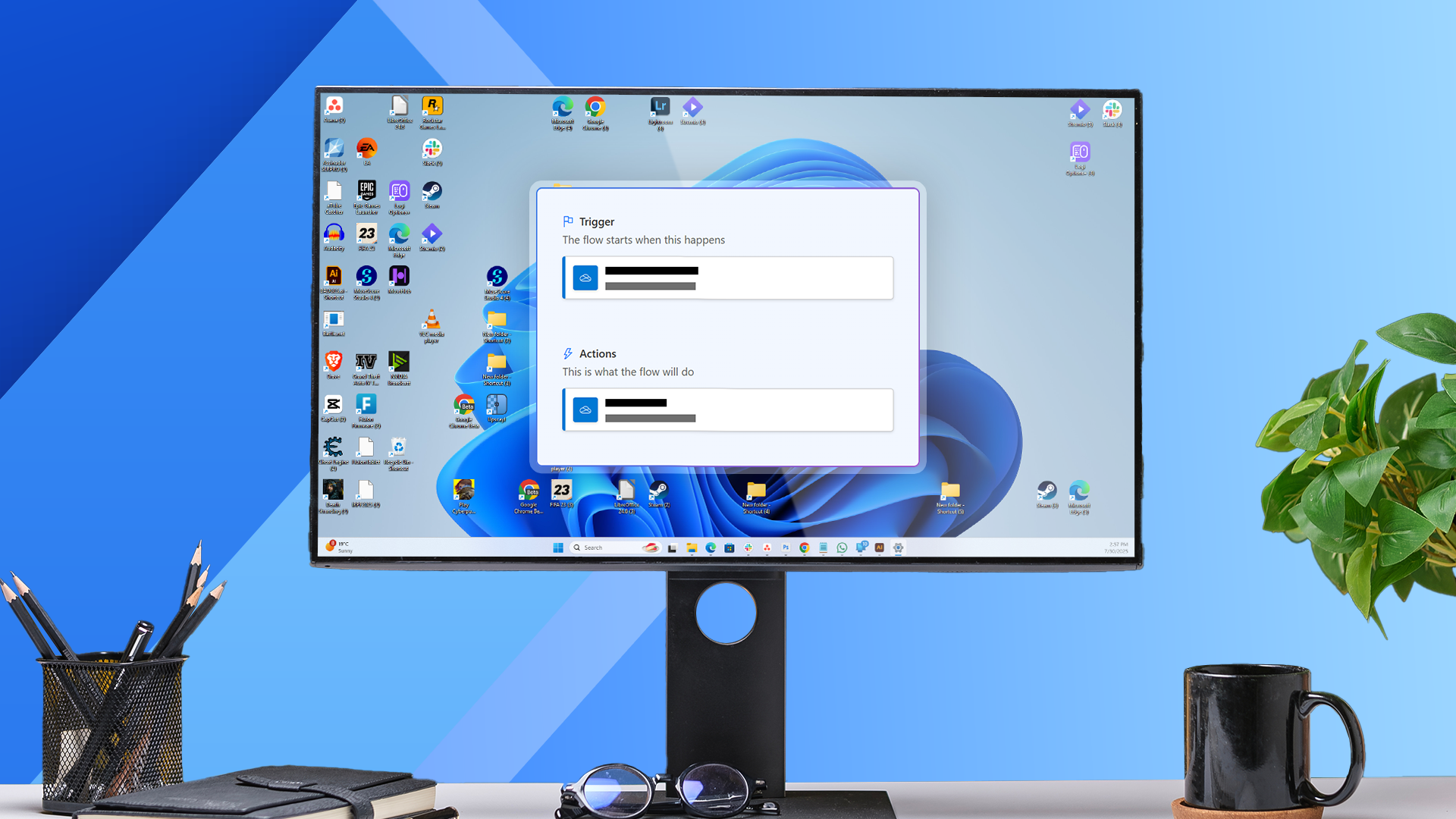Select the Trigger step card
Viewport: 1456px width, 819px height.
click(726, 278)
